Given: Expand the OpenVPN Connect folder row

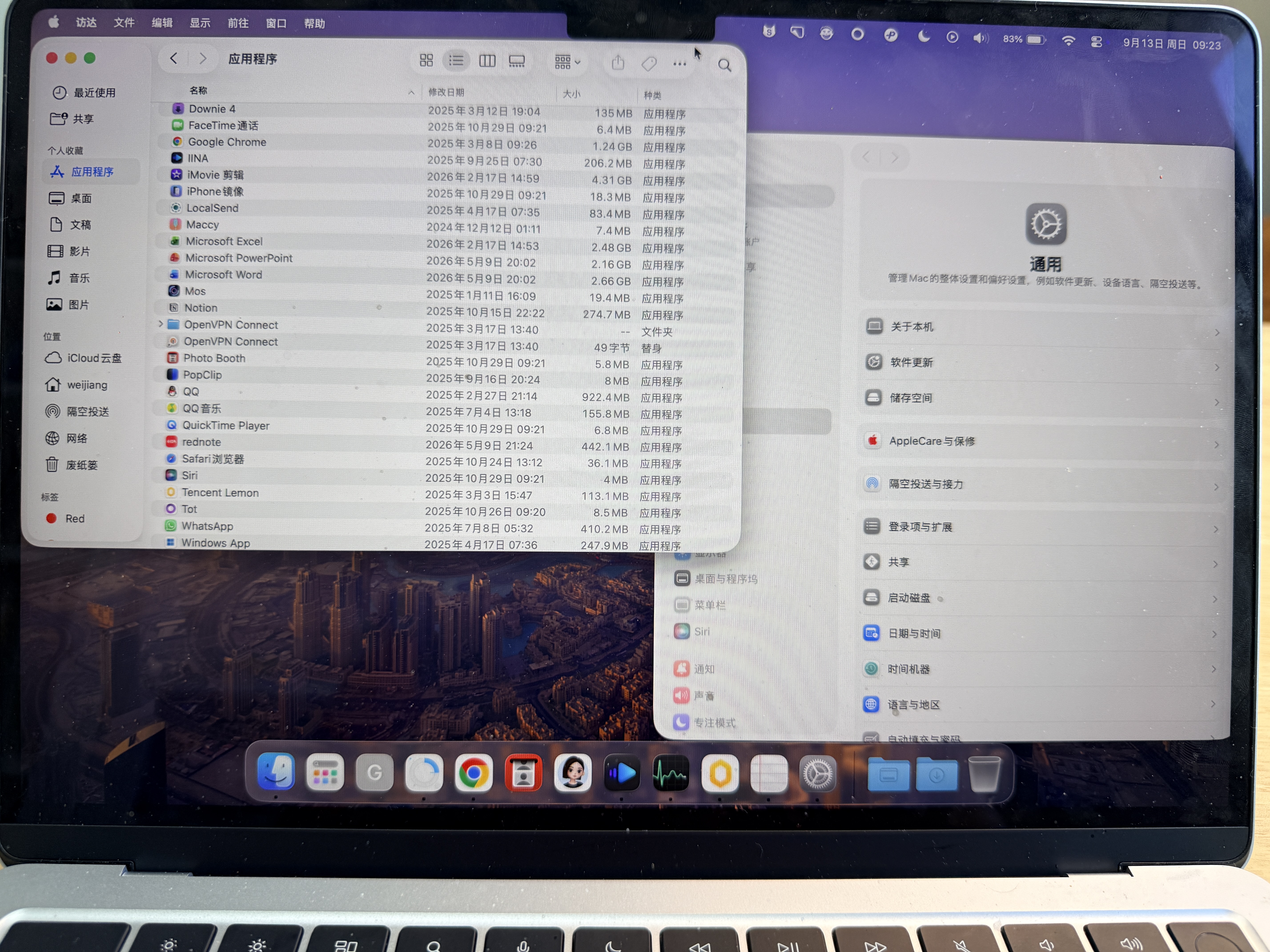Looking at the screenshot, I should [161, 324].
